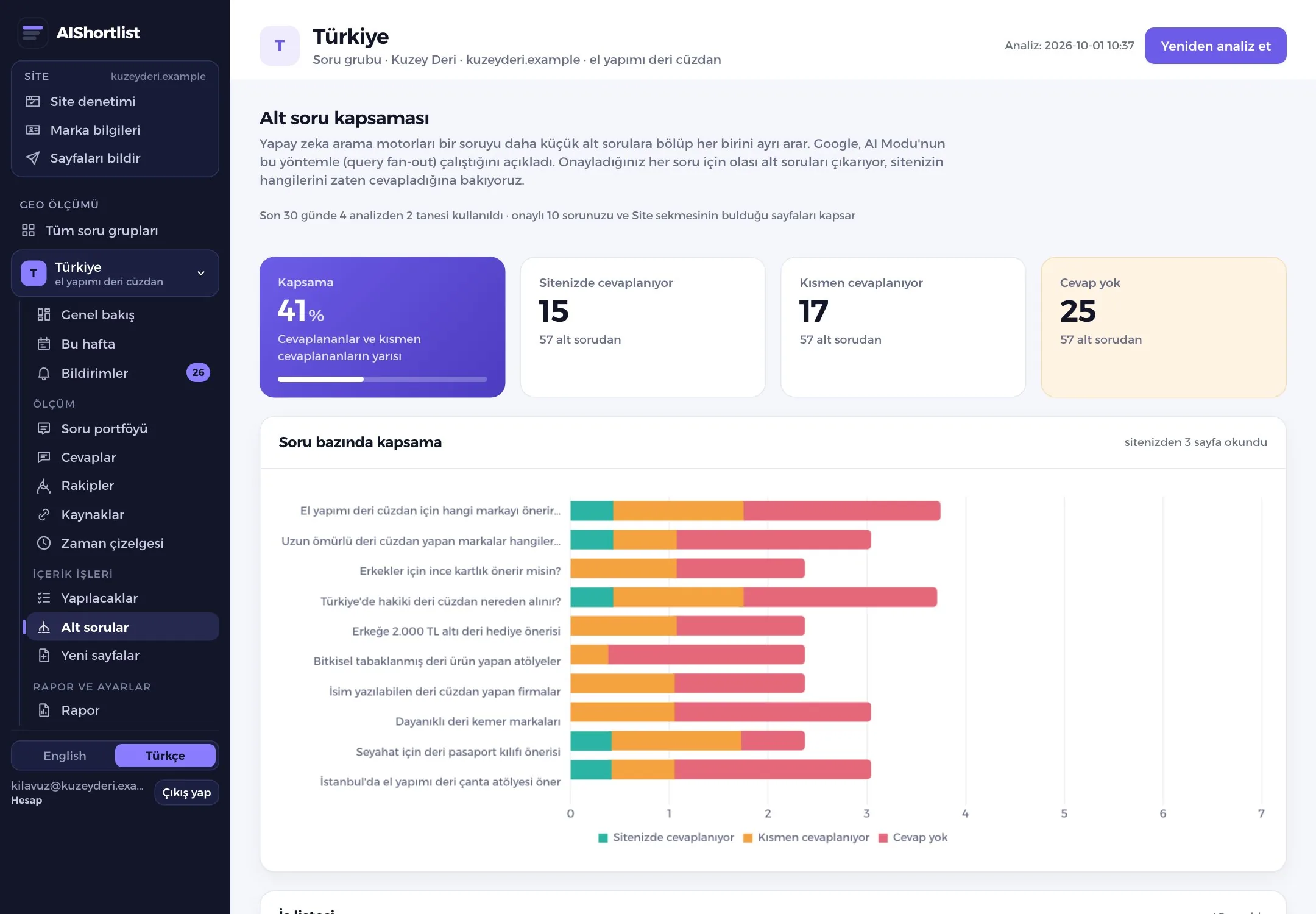Click the Rapor document icon
The width and height of the screenshot is (1316, 914).
44,710
